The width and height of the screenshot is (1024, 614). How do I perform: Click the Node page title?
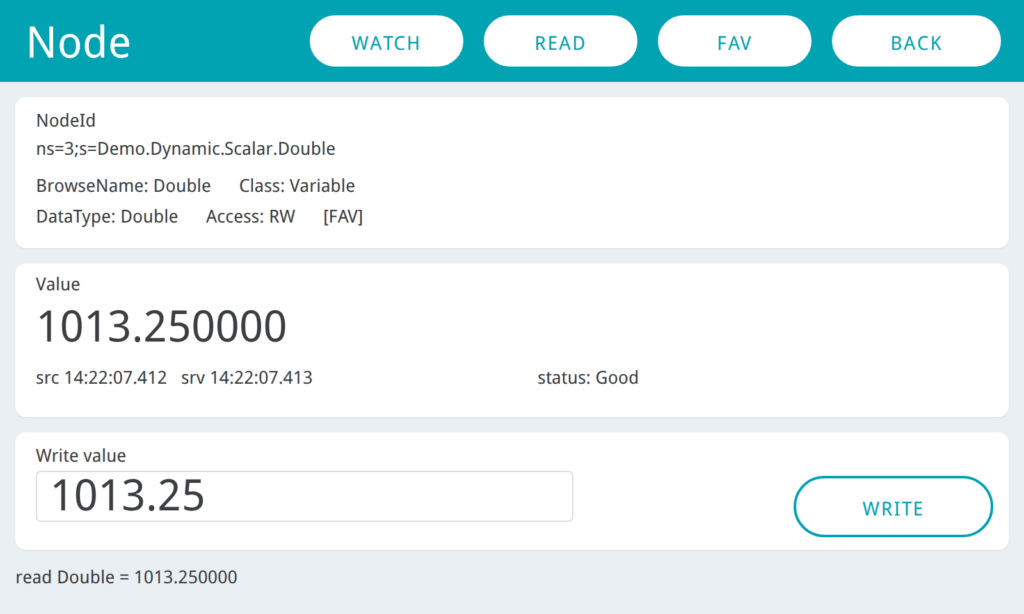pyautogui.click(x=79, y=42)
